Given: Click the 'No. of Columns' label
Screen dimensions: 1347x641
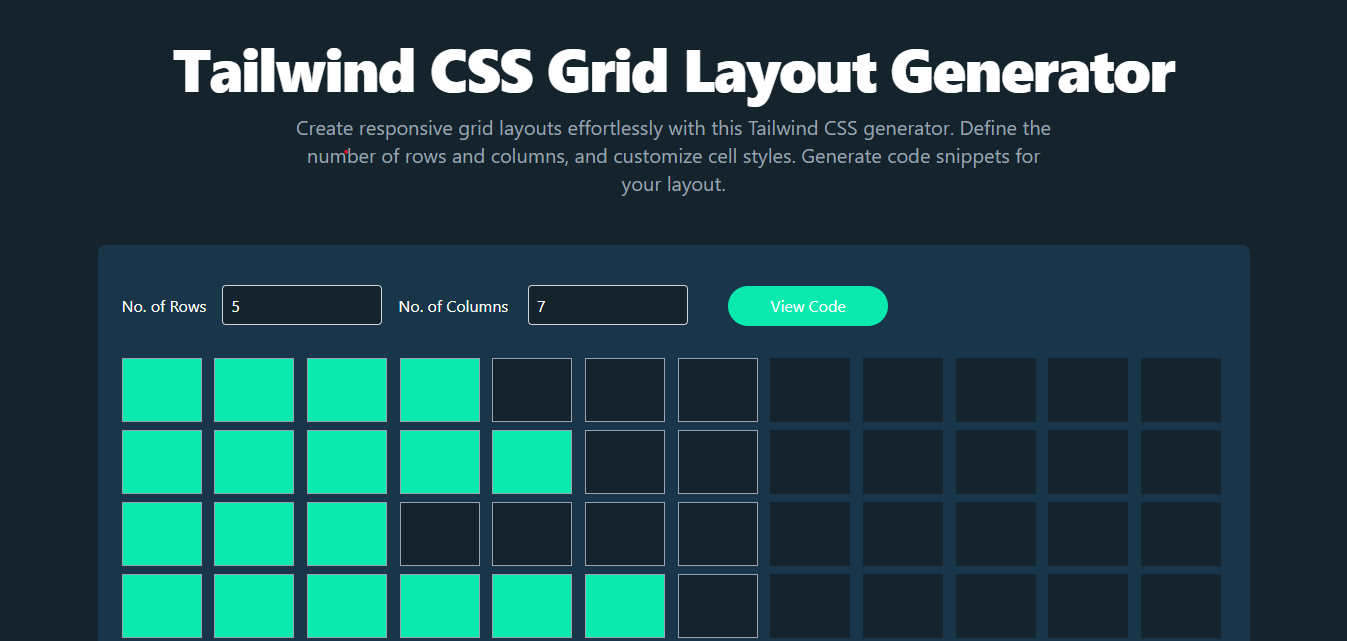Looking at the screenshot, I should pos(453,306).
